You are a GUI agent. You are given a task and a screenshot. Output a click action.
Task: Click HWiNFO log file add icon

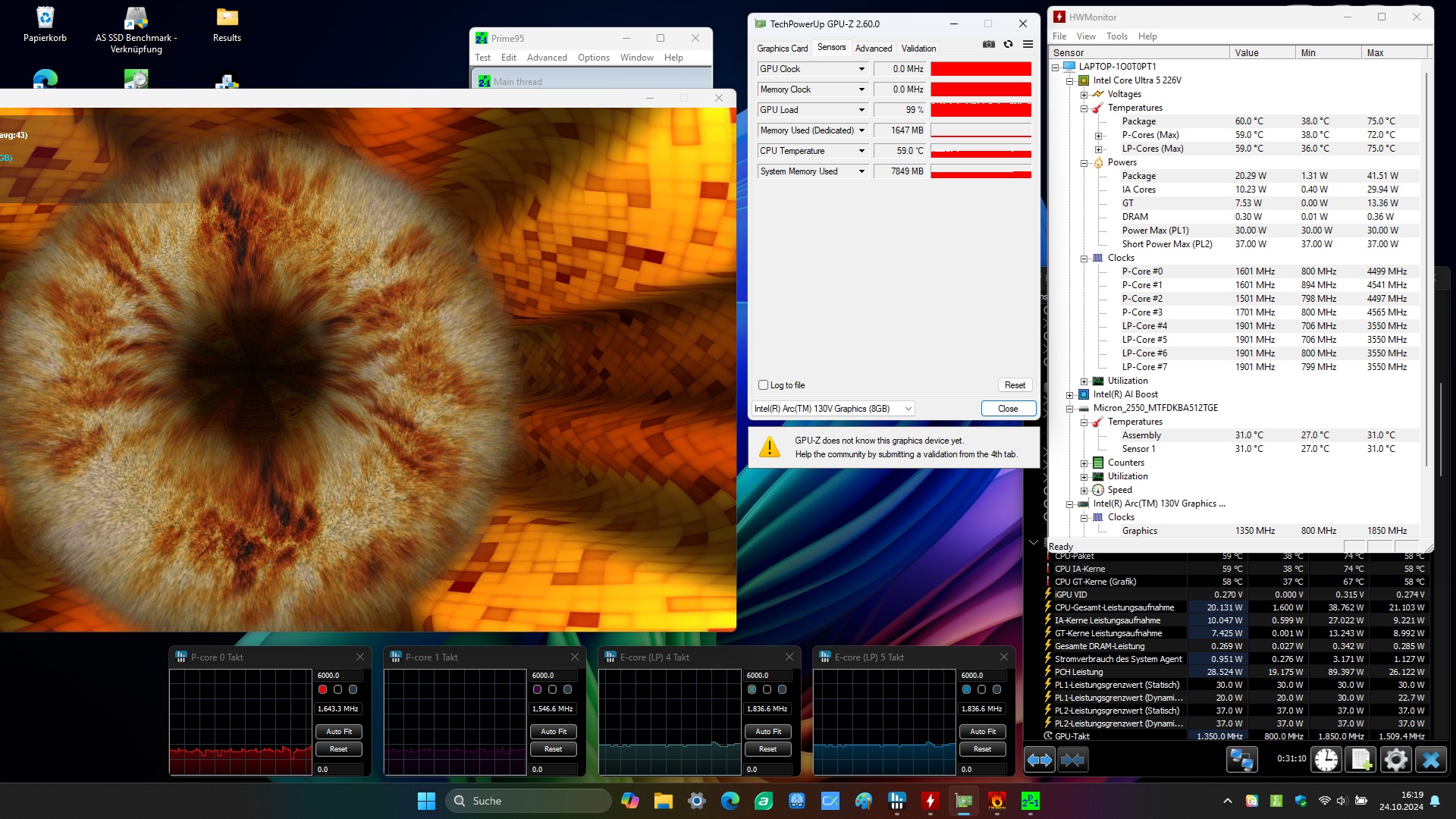pyautogui.click(x=1362, y=760)
